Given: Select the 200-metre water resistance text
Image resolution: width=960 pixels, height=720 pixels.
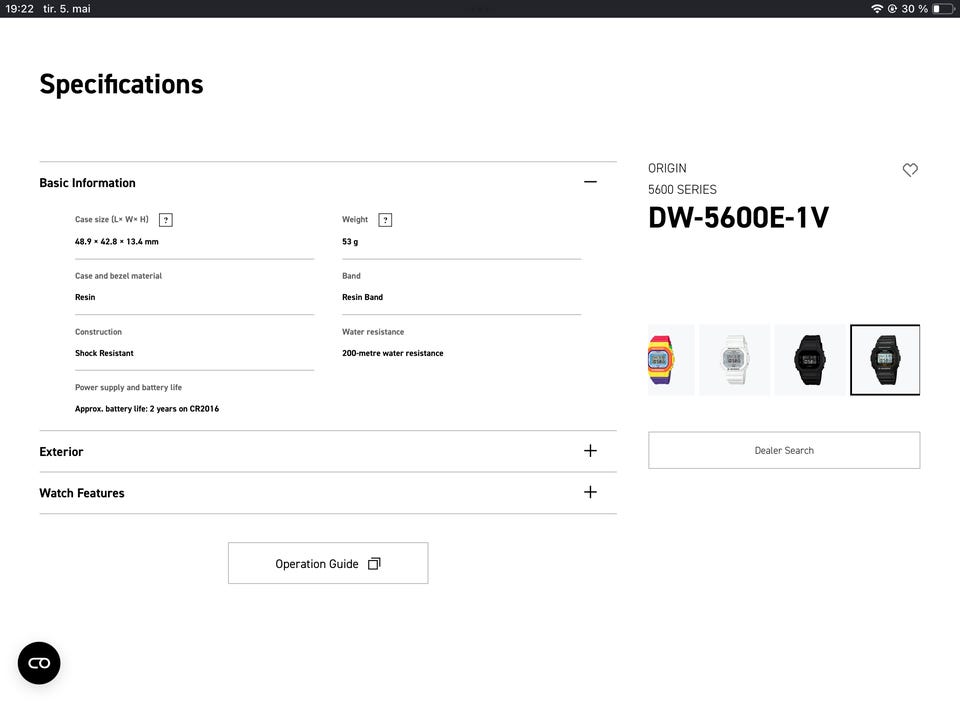Looking at the screenshot, I should pyautogui.click(x=392, y=353).
